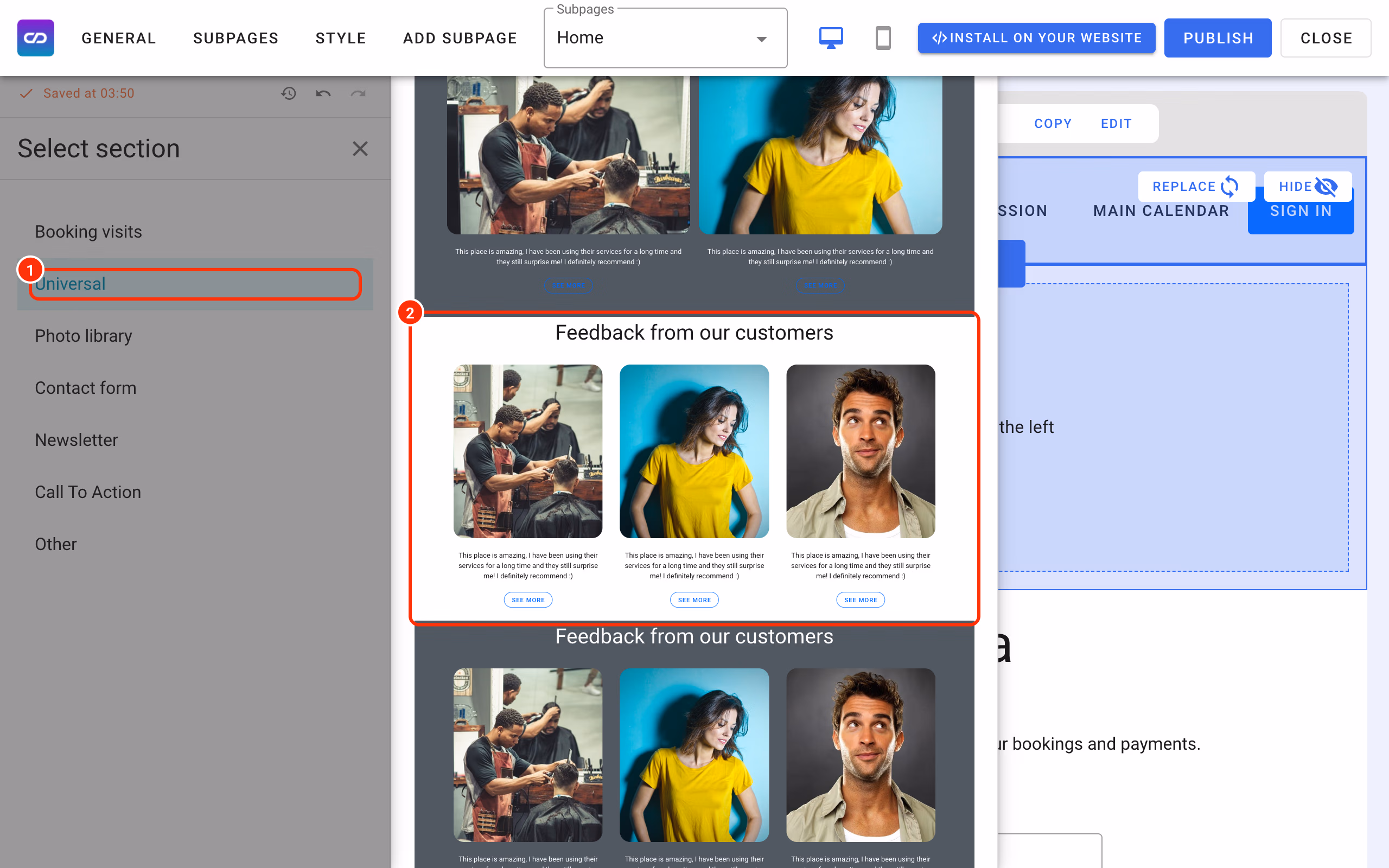Viewport: 1389px width, 868px height.
Task: Replace the section with REPLACE button
Action: pos(1196,187)
